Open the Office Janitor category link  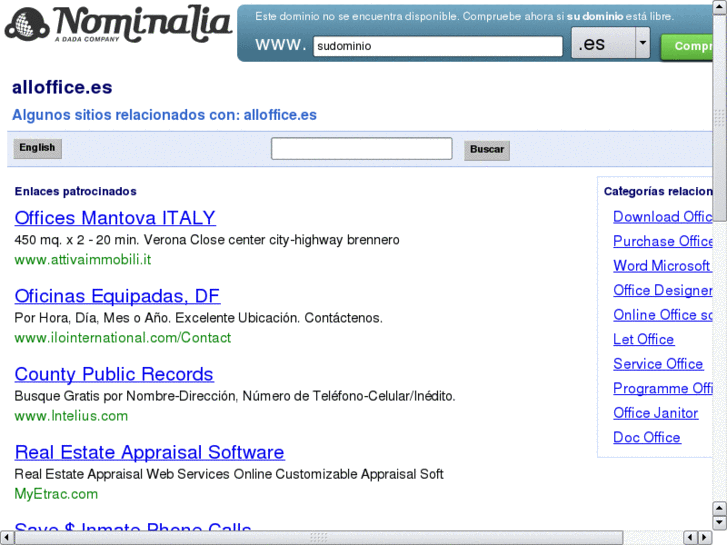coord(656,413)
